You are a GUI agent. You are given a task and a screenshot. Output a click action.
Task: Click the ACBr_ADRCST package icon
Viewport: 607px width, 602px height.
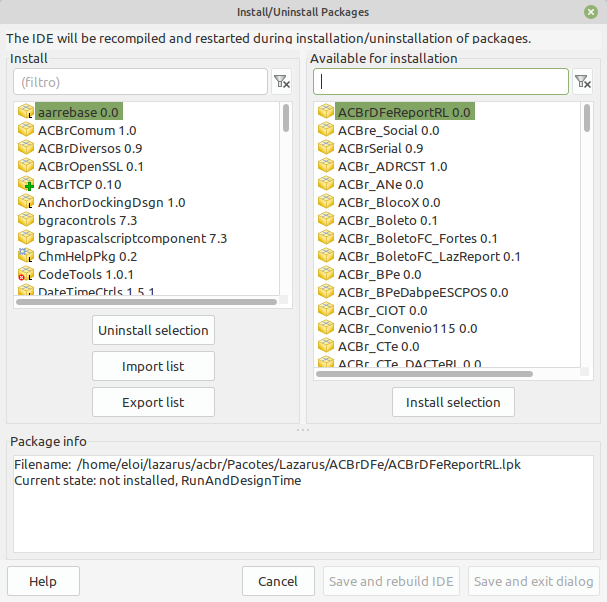[326, 166]
